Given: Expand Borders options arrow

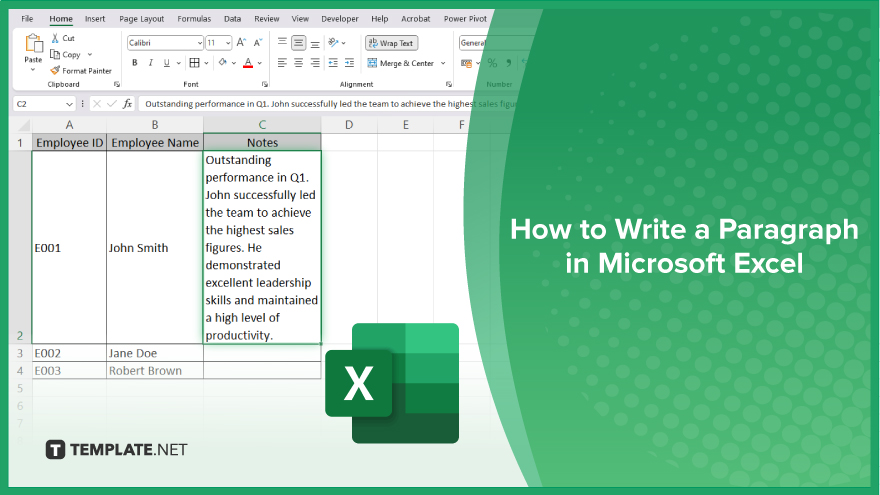Looking at the screenshot, I should click(x=207, y=63).
